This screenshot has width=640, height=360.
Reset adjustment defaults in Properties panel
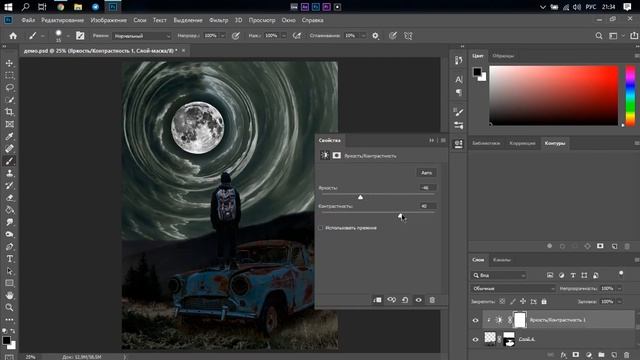click(x=405, y=300)
